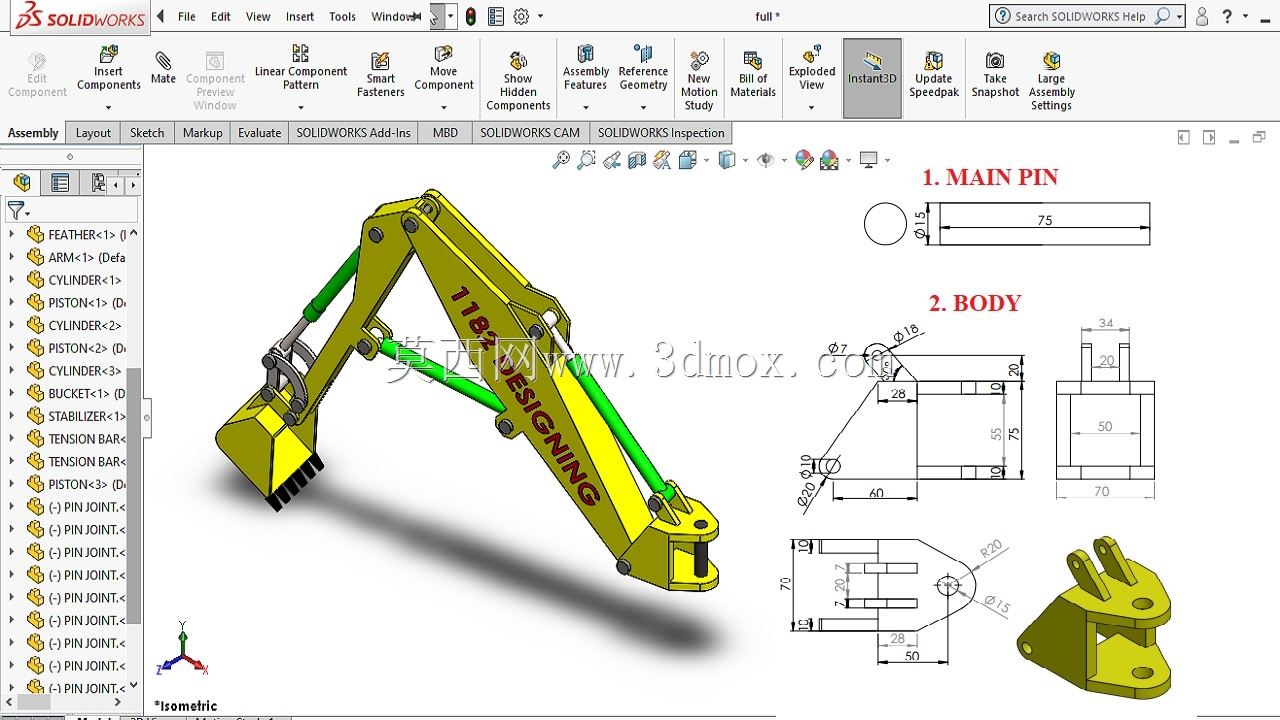Expand the STABILIZER<1> tree node
Image resolution: width=1280 pixels, height=720 pixels.
point(12,416)
